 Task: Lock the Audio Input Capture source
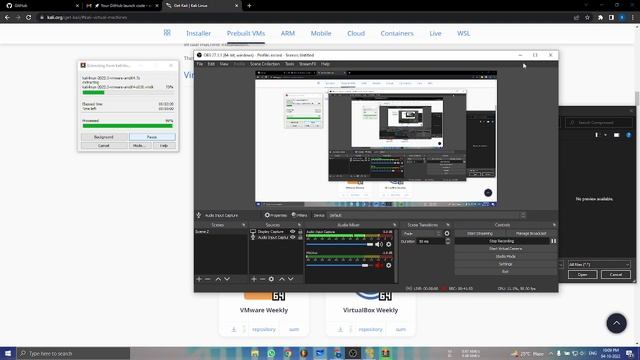coord(300,237)
